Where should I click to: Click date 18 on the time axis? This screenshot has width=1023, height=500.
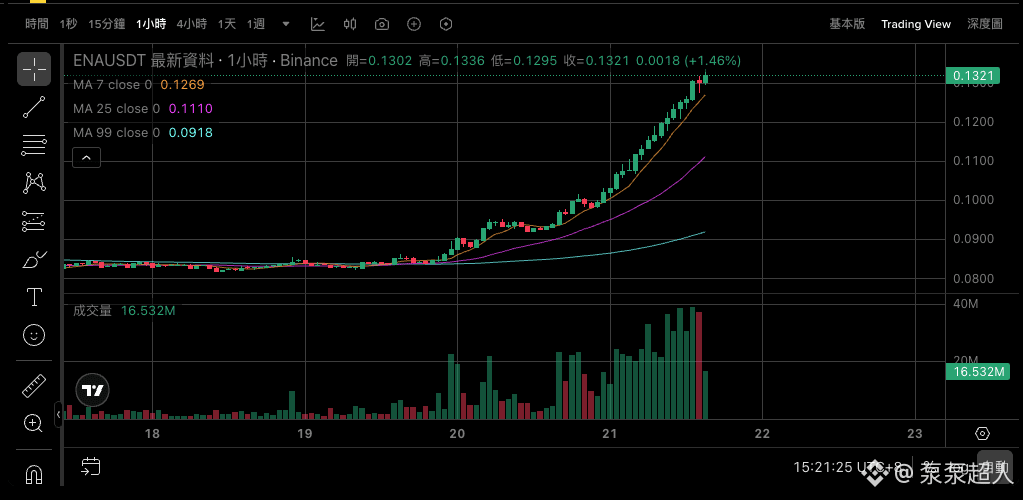click(152, 434)
